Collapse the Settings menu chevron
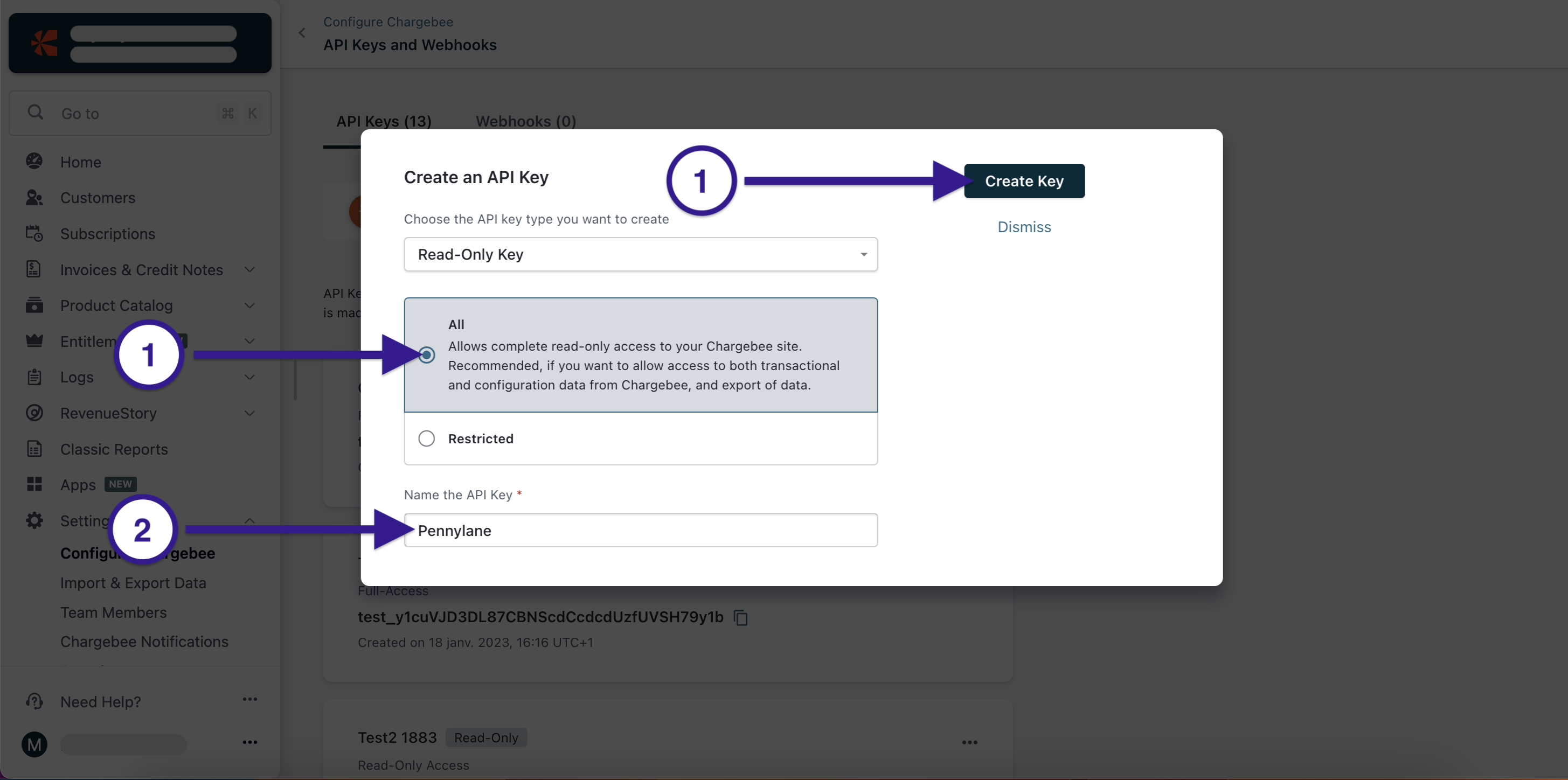Screen dimensions: 1568x780 point(249,520)
